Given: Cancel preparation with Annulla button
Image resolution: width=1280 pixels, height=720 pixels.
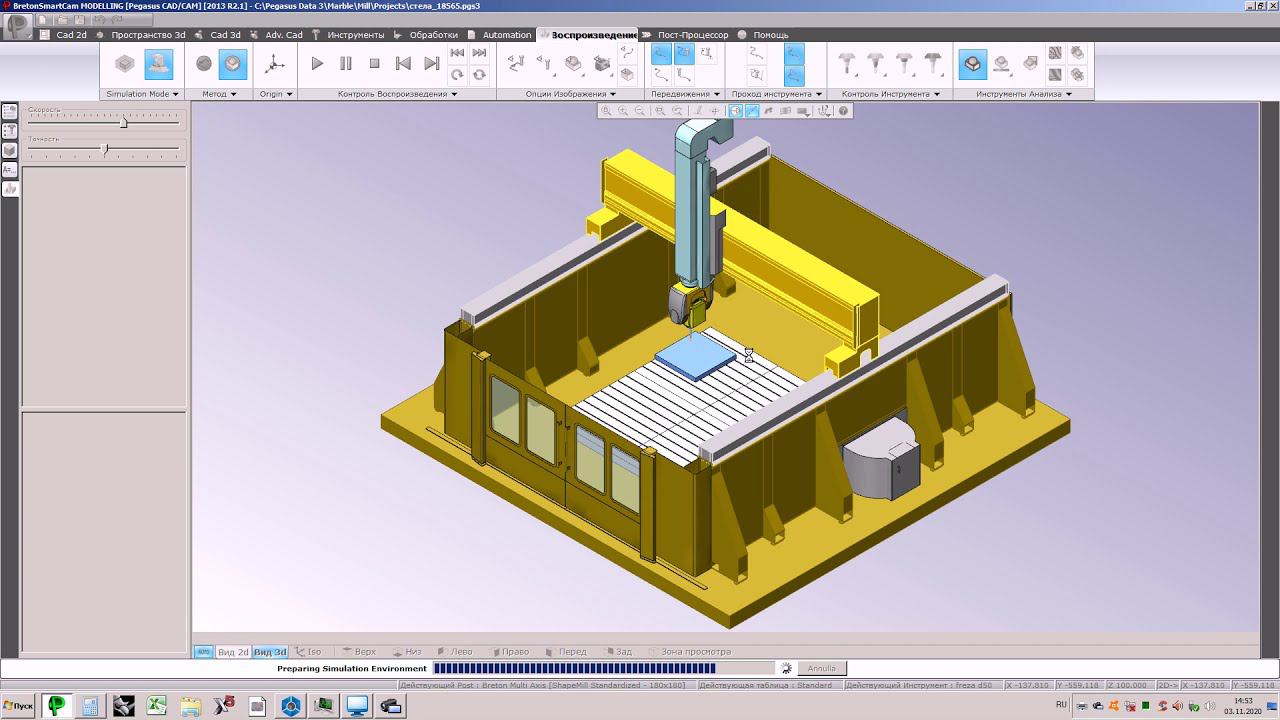Looking at the screenshot, I should tap(822, 668).
